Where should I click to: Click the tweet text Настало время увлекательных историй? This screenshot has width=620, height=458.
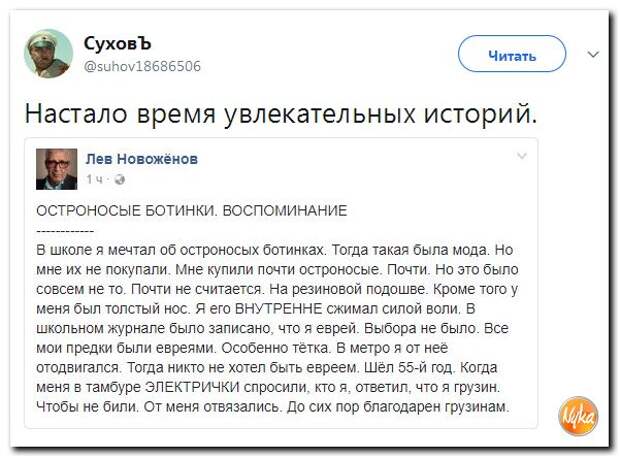tap(281, 114)
